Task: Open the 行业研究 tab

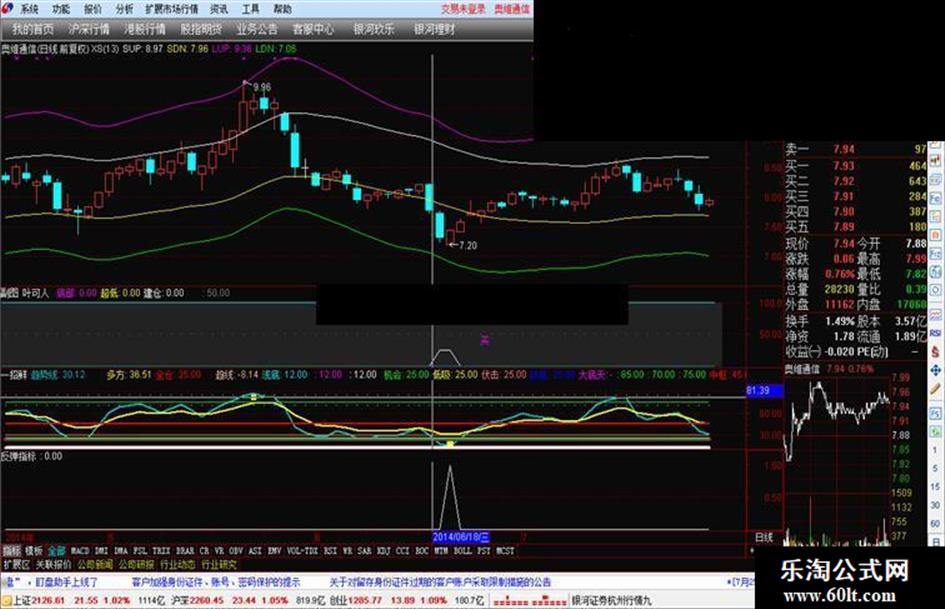Action: pos(219,565)
